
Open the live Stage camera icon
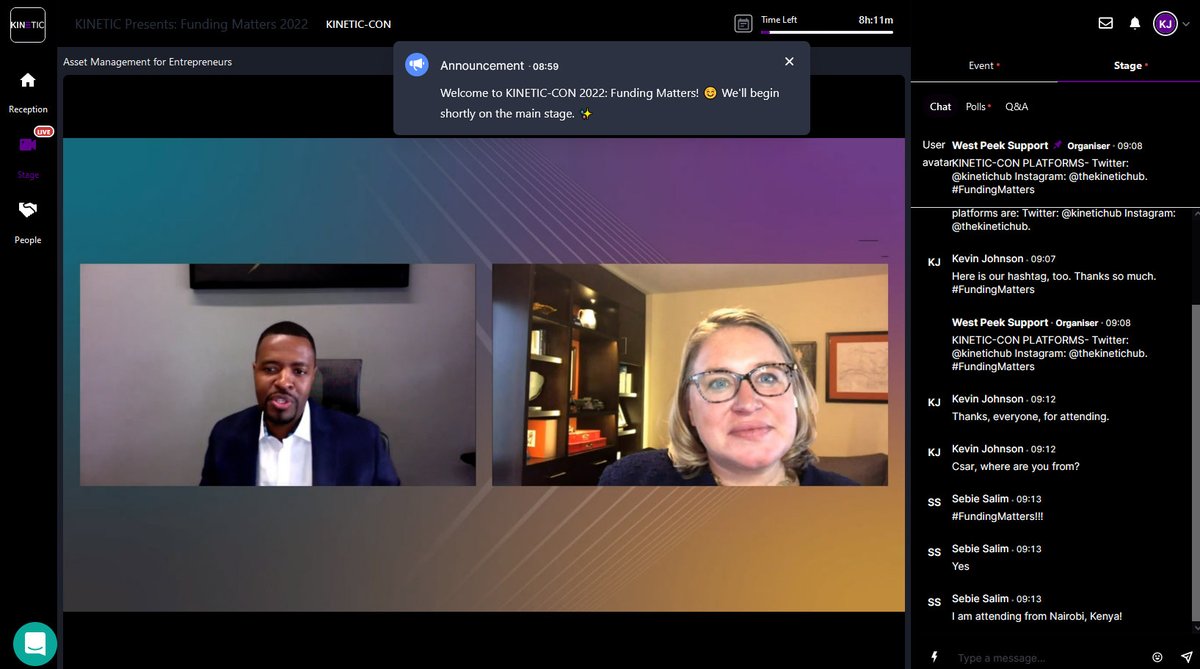(x=28, y=145)
